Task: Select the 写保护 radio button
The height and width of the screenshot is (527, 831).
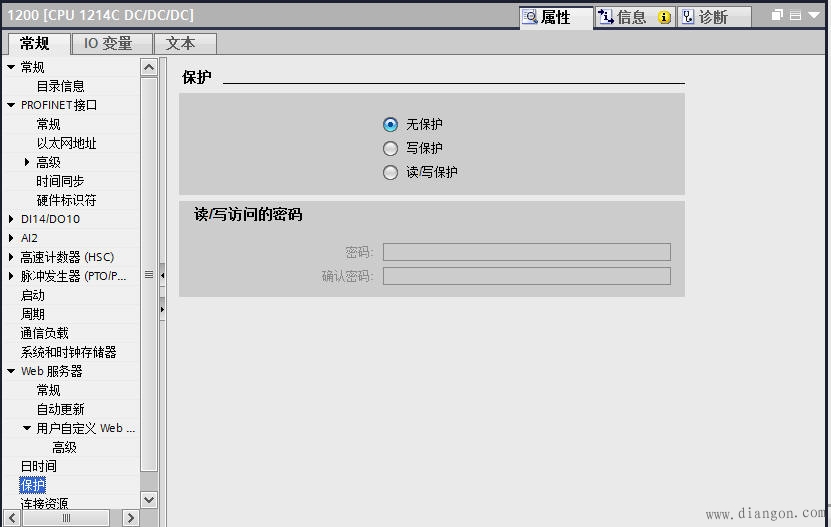Action: [x=391, y=148]
